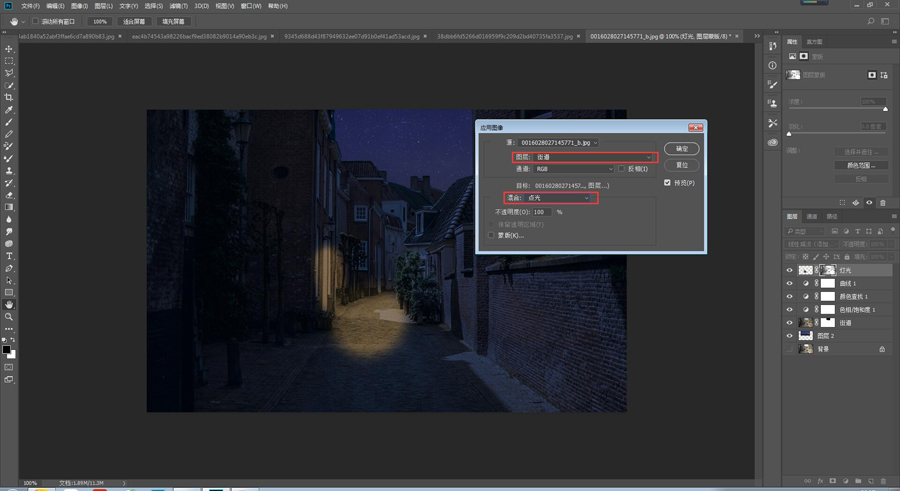Image resolution: width=900 pixels, height=491 pixels.
Task: Select the Hand tool in the toolbar
Action: 9,304
